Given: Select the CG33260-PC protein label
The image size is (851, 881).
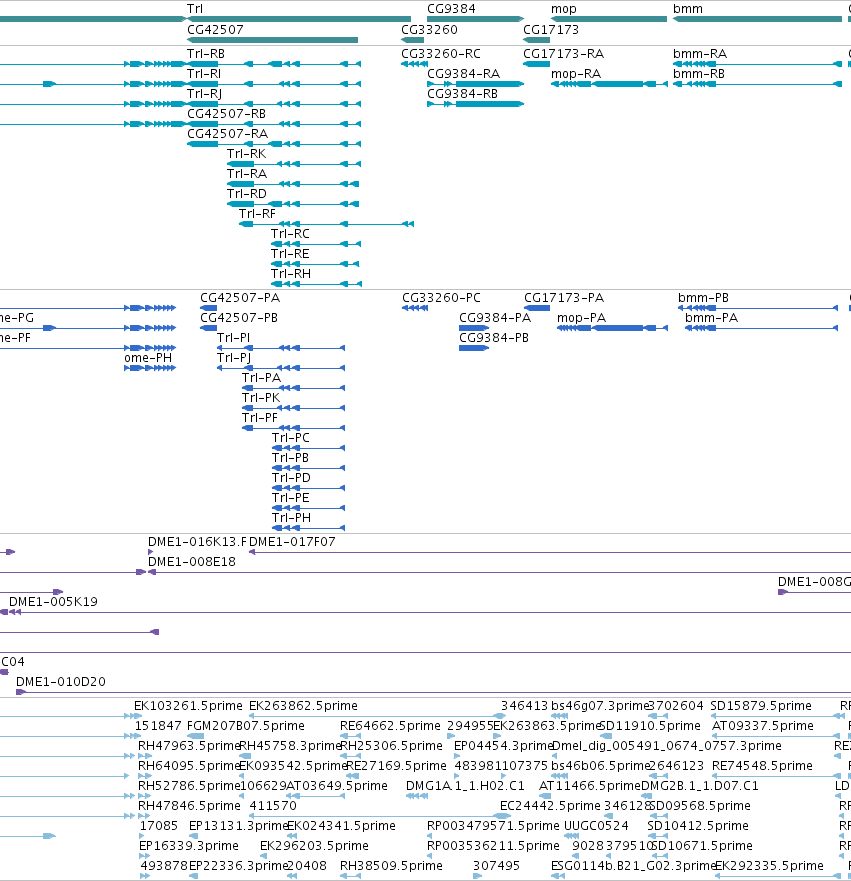Looking at the screenshot, I should click(x=442, y=298).
